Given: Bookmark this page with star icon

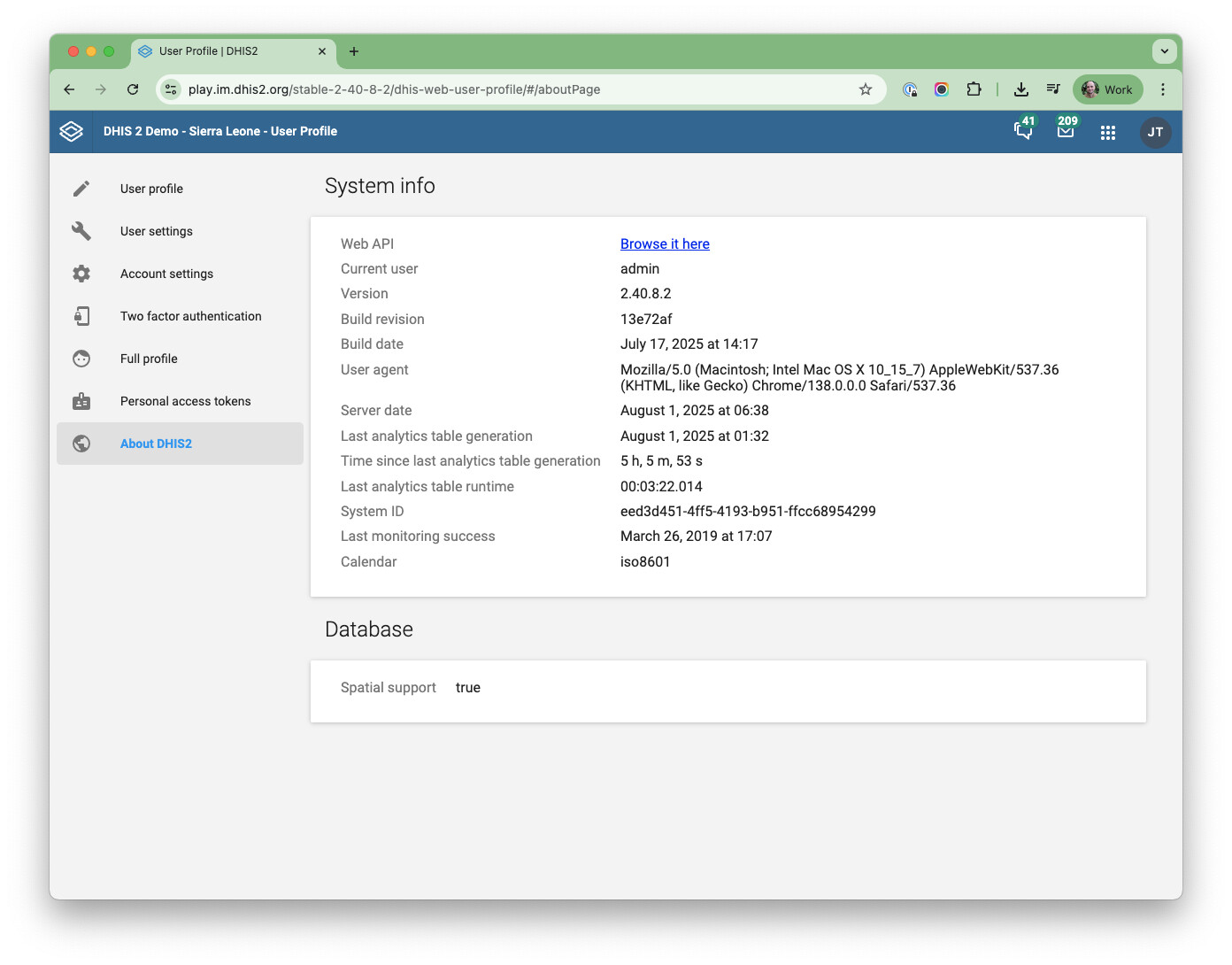Looking at the screenshot, I should tap(865, 89).
